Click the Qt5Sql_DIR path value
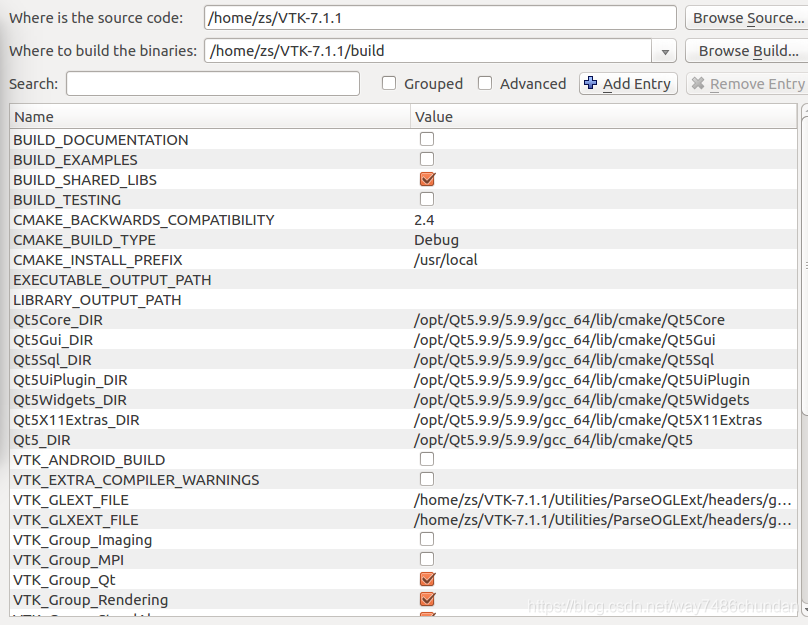Image resolution: width=808 pixels, height=625 pixels. pyautogui.click(x=564, y=360)
